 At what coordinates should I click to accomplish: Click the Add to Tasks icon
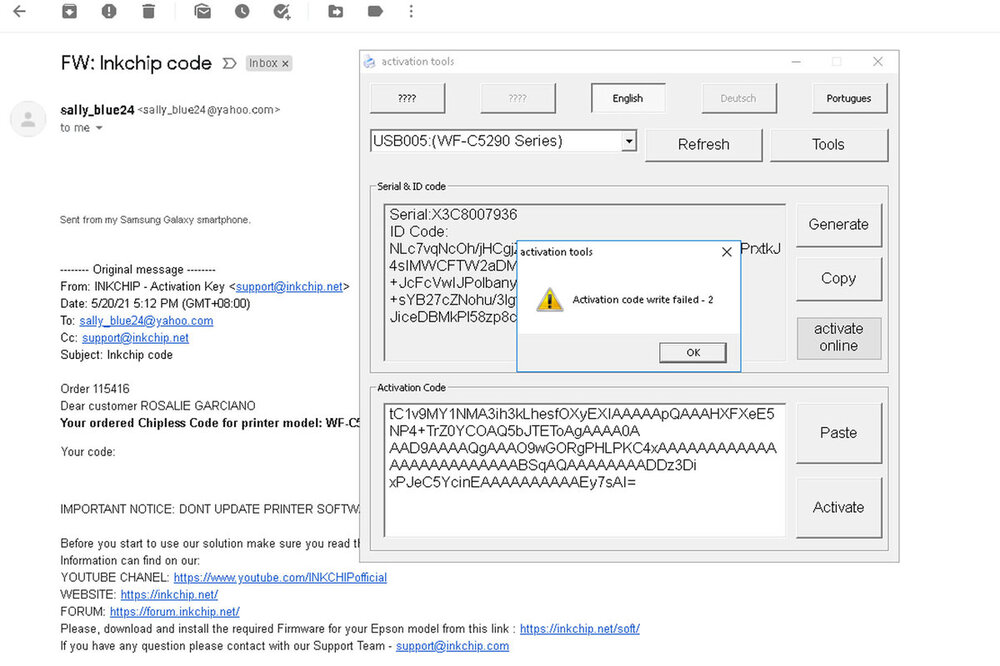click(282, 12)
